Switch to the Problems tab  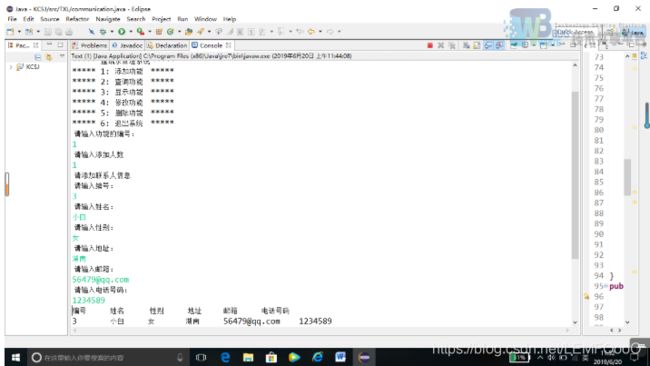(90, 46)
